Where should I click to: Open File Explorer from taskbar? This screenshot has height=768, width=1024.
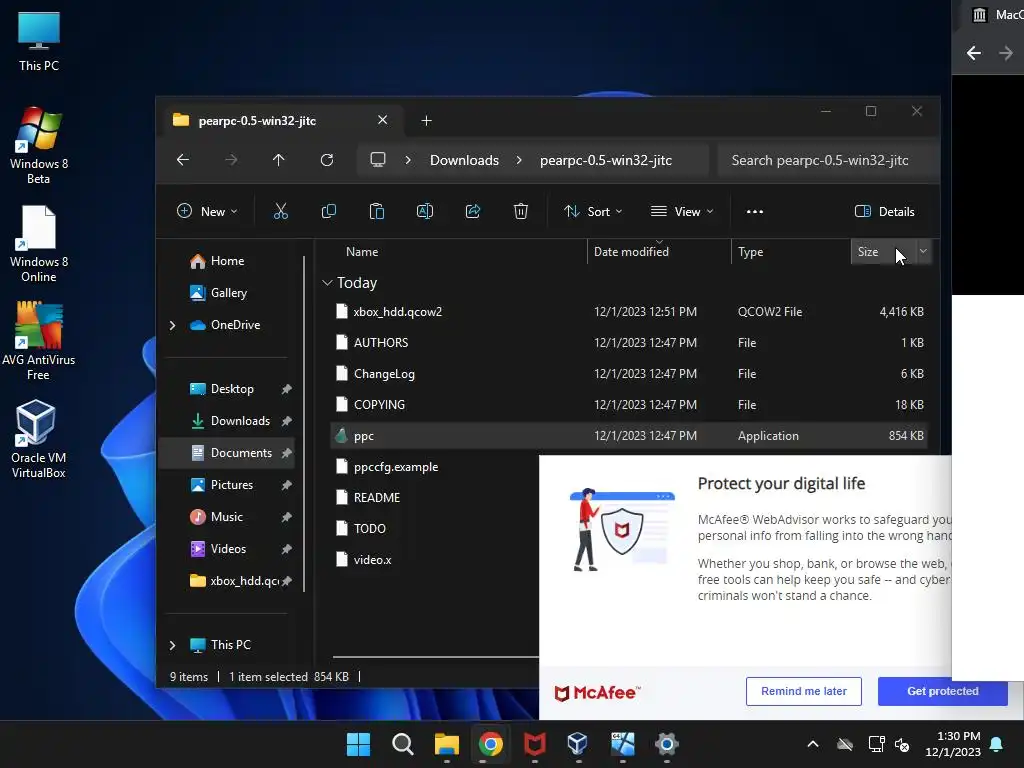coord(447,744)
